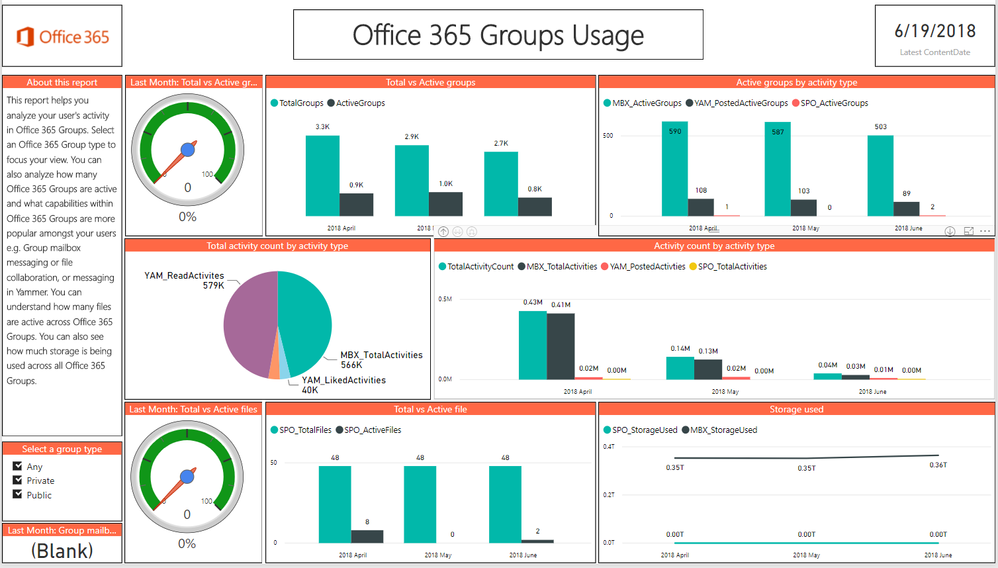Image resolution: width=998 pixels, height=568 pixels.
Task: Click the SPO_StorageUsed legend dot
Action: click(607, 430)
